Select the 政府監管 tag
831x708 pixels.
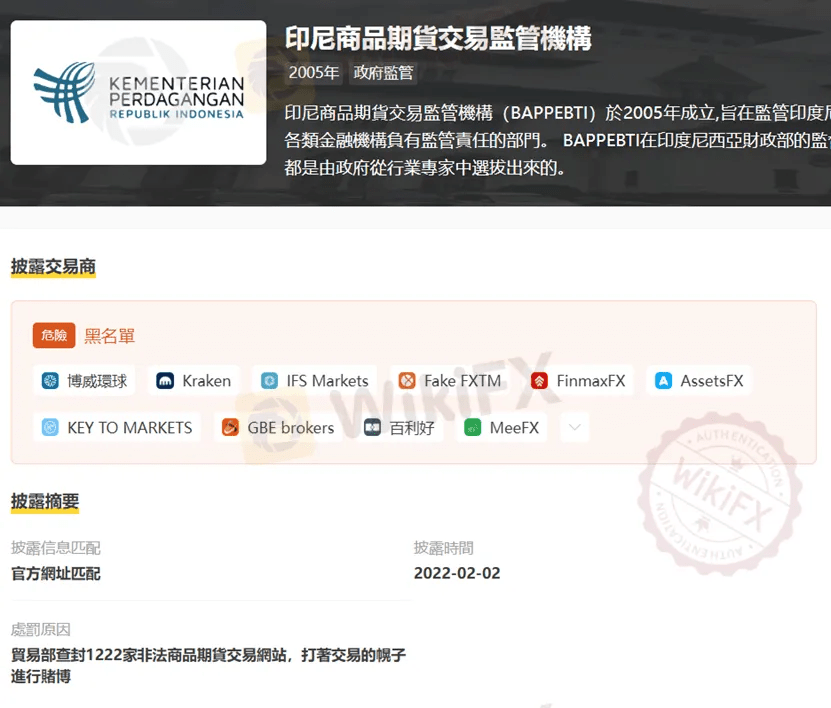[383, 73]
